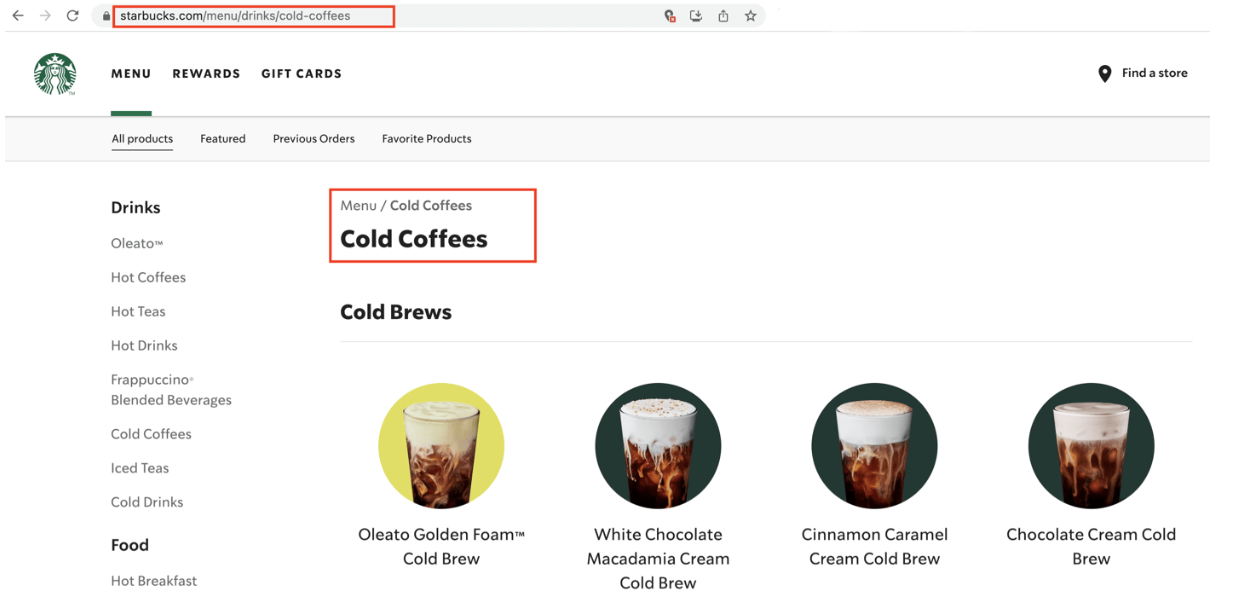Open the Rewards menu item

coord(206,74)
